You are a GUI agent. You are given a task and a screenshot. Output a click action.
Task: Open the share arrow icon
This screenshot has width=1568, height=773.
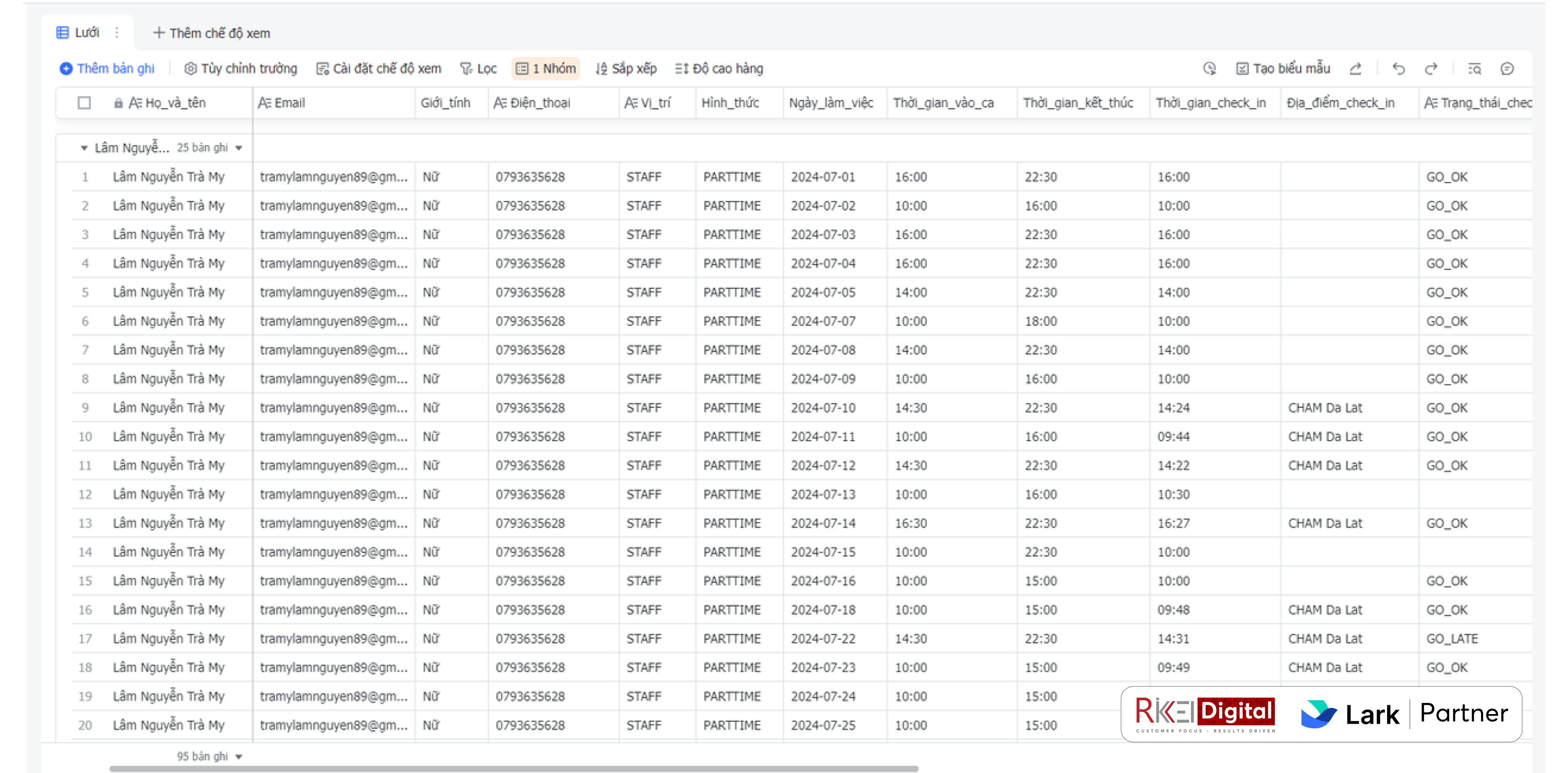tap(1356, 69)
